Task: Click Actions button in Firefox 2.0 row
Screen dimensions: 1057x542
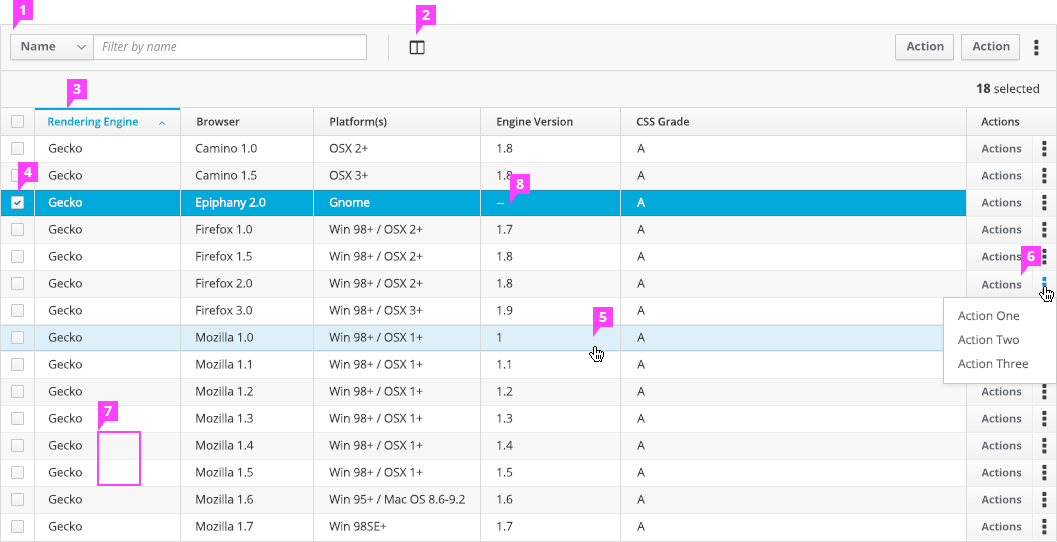Action: tap(1001, 284)
